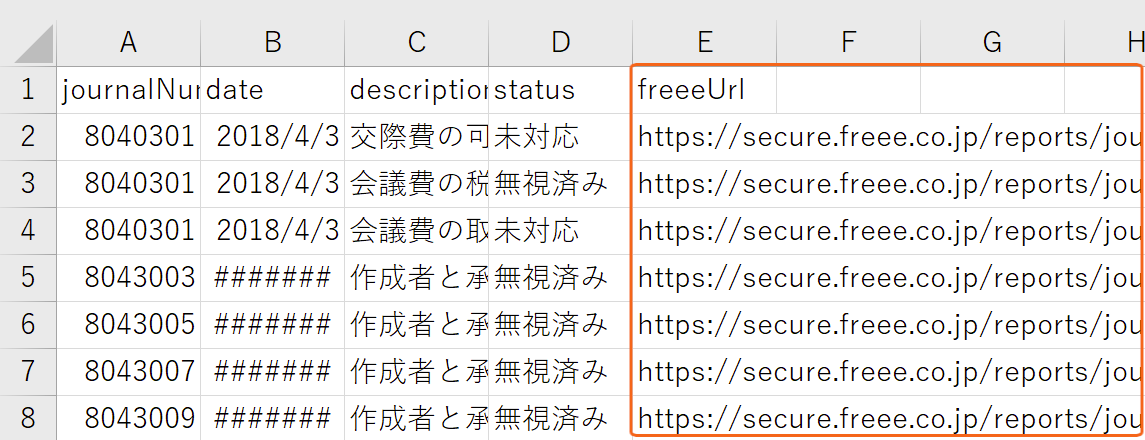Screen dimensions: 1145x440
Task: Click the ####### date cell in row 7
Action: point(272,372)
